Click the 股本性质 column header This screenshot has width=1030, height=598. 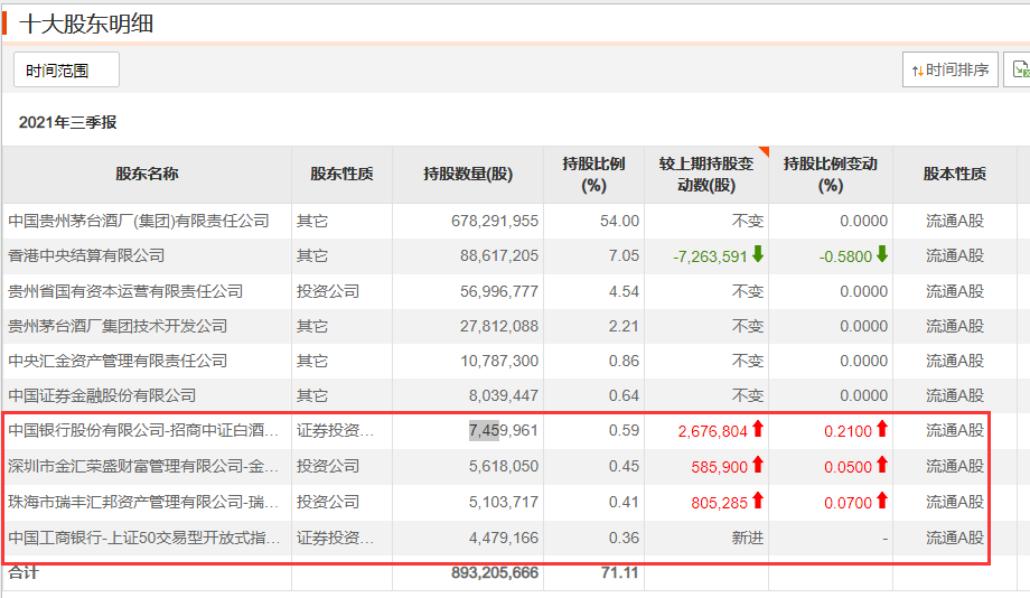tap(954, 173)
